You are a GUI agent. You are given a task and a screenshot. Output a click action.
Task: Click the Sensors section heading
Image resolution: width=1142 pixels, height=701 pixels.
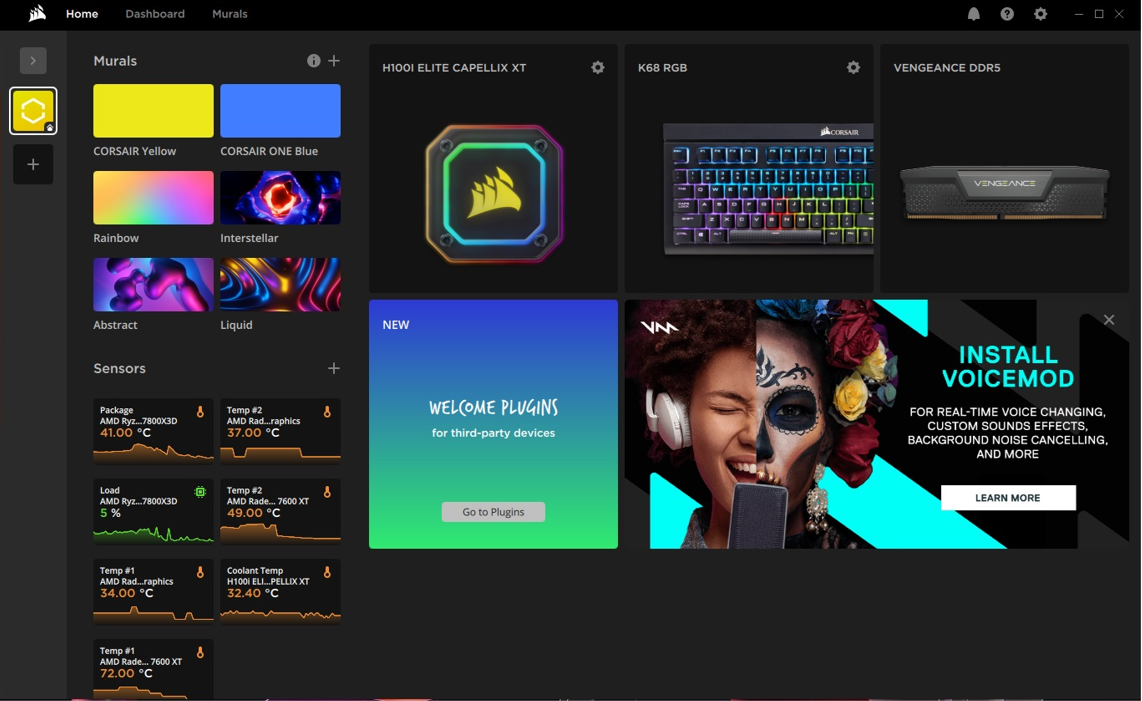click(119, 368)
